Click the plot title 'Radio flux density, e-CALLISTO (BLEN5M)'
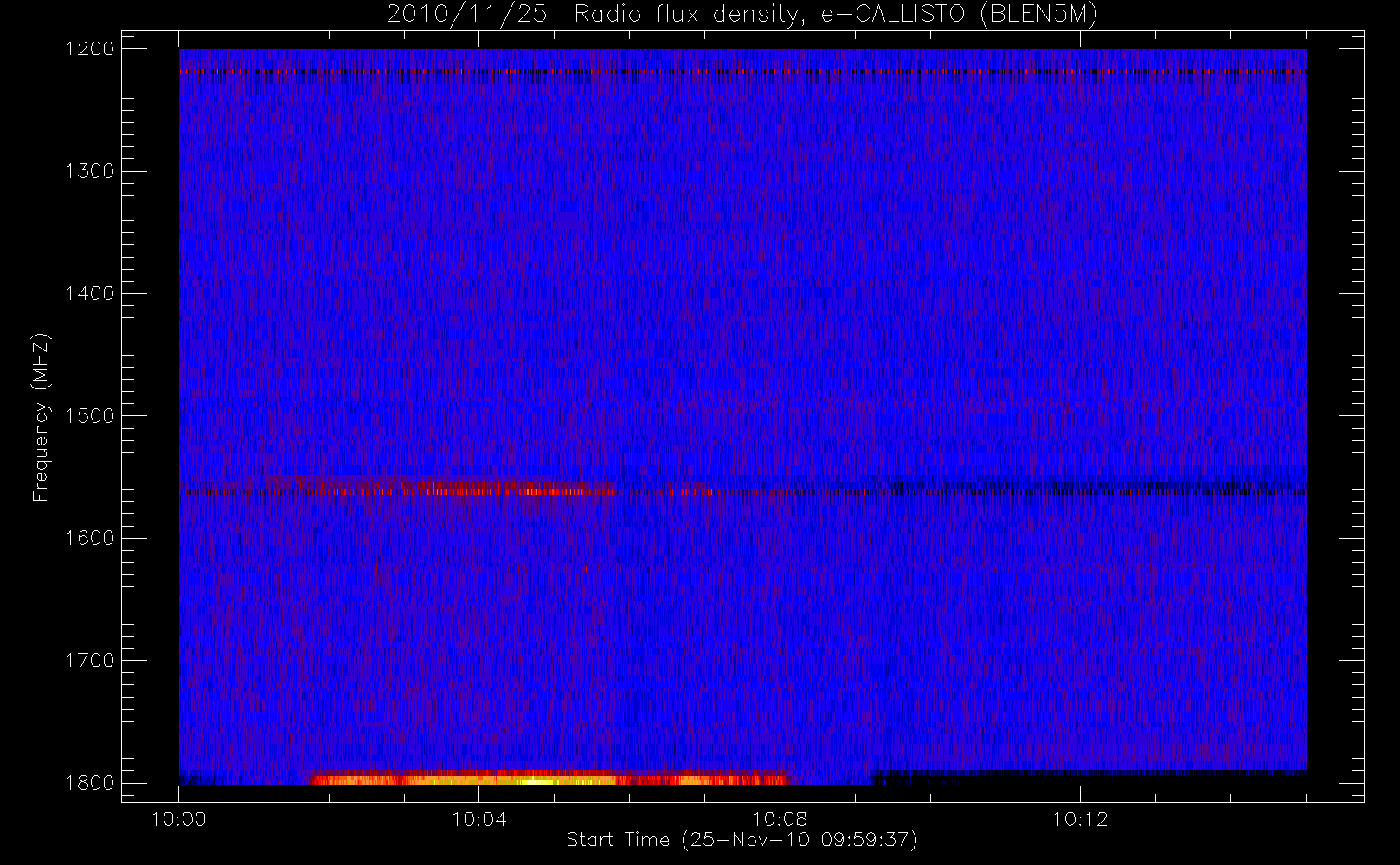This screenshot has width=1400, height=865. click(836, 14)
